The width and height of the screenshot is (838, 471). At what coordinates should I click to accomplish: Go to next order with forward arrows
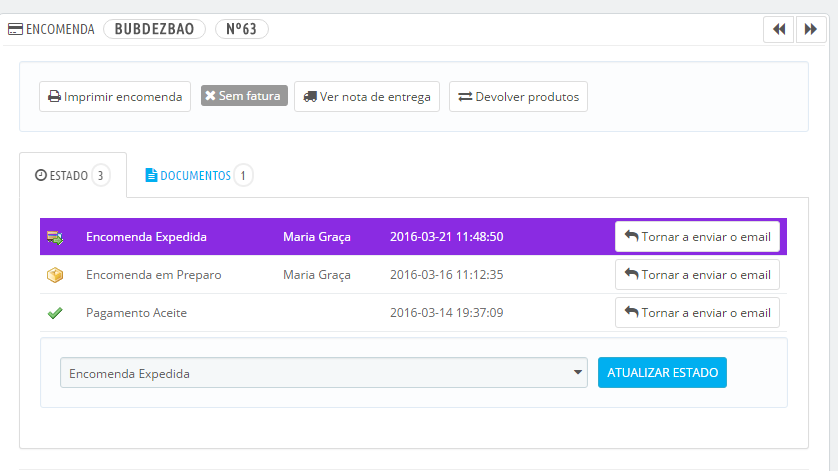811,29
